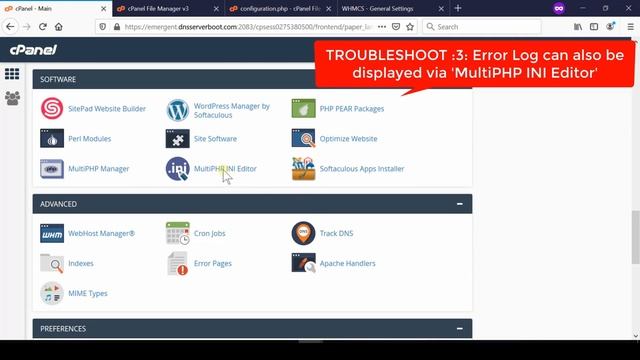
Task: Open the Firefox library icon
Action: [x=578, y=27]
